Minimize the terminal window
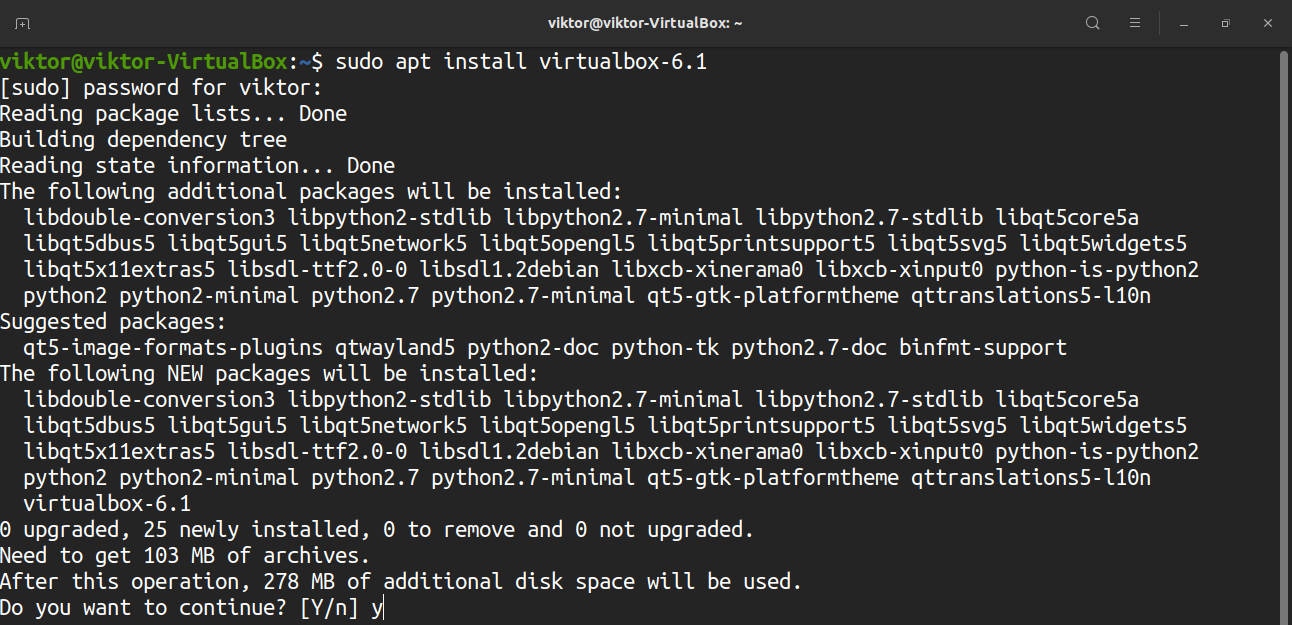 (x=1184, y=22)
